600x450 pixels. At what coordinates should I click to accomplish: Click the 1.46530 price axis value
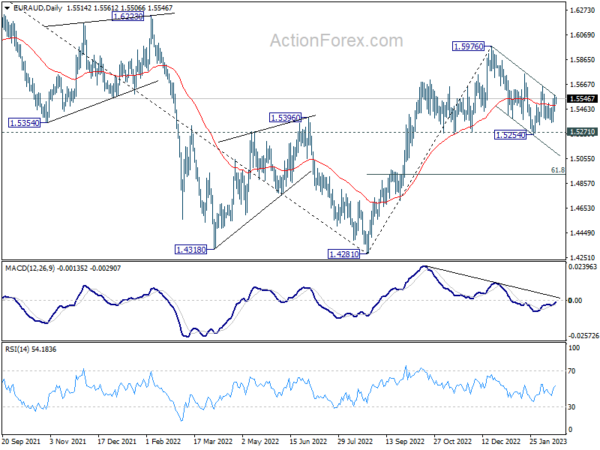582,208
